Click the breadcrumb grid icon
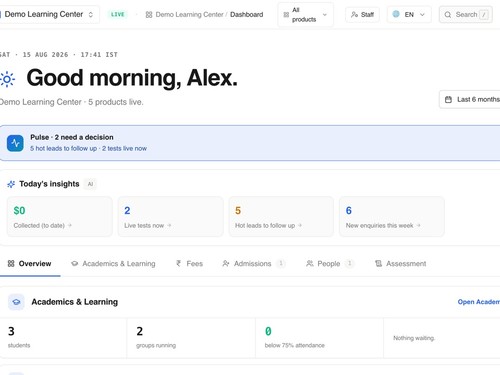500x375 pixels. (149, 15)
